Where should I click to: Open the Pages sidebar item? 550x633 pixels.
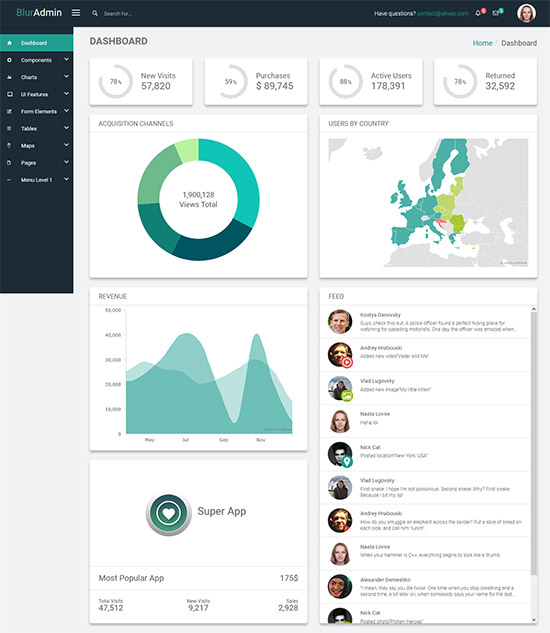36,163
